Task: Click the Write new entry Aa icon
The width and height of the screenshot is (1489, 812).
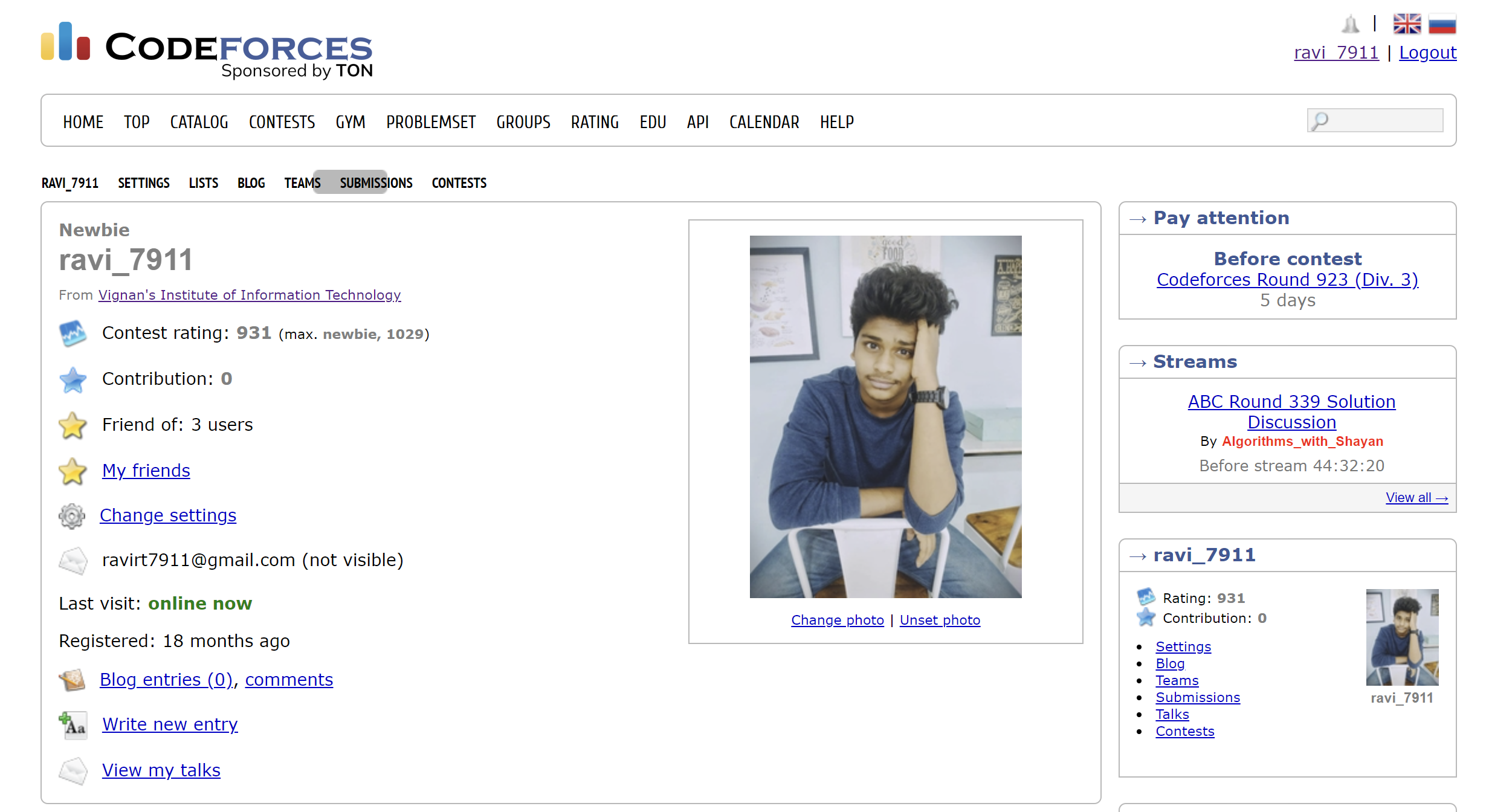Action: tap(73, 725)
